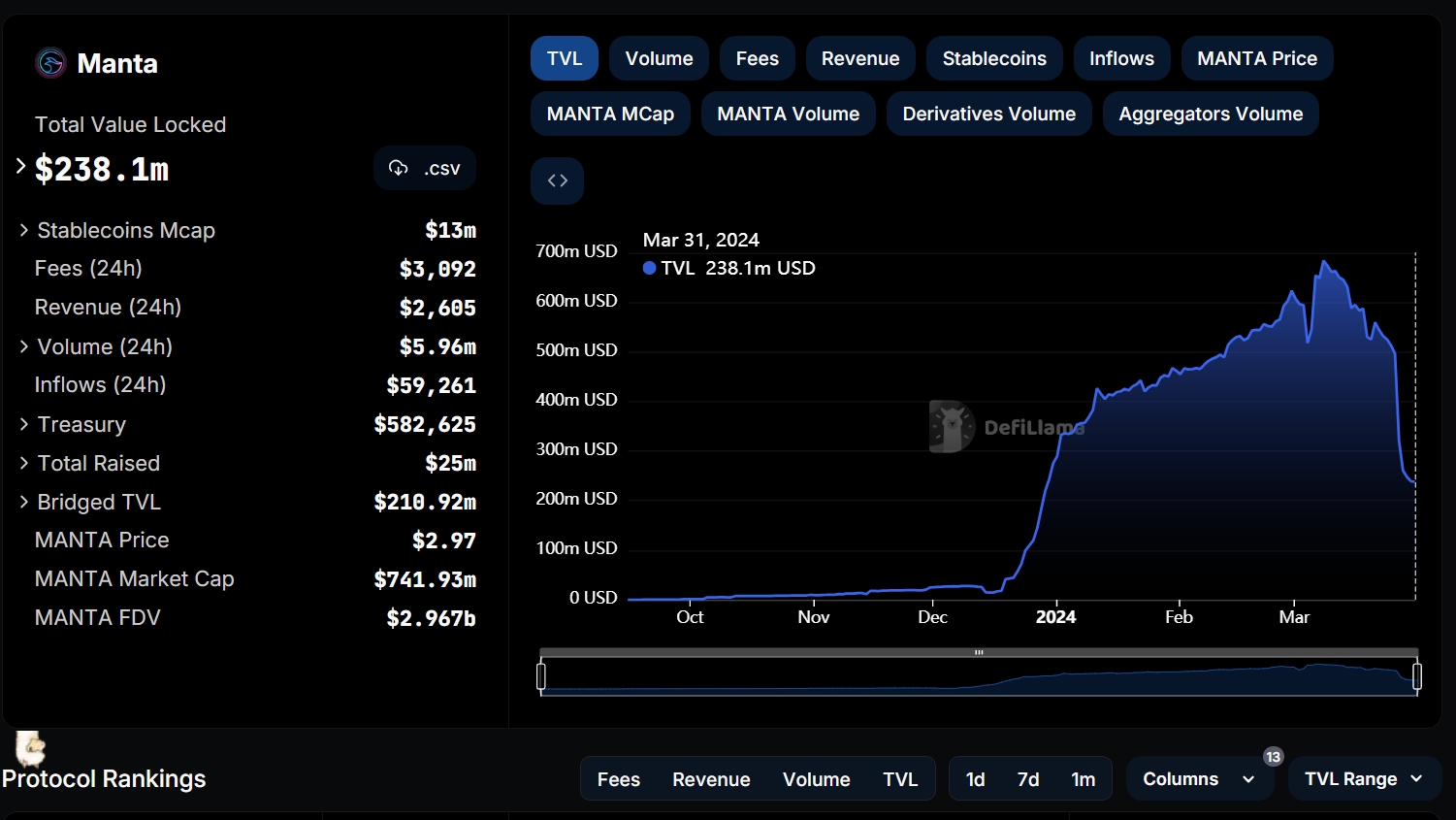Disable the active TVL chart toggle
This screenshot has height=820, width=1456.
point(564,58)
